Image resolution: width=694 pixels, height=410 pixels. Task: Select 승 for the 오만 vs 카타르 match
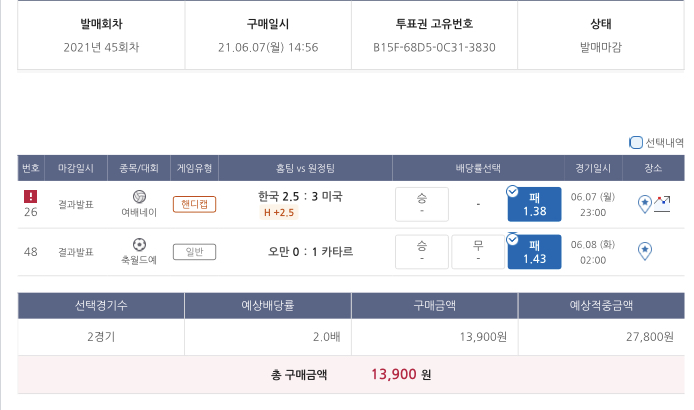point(421,251)
